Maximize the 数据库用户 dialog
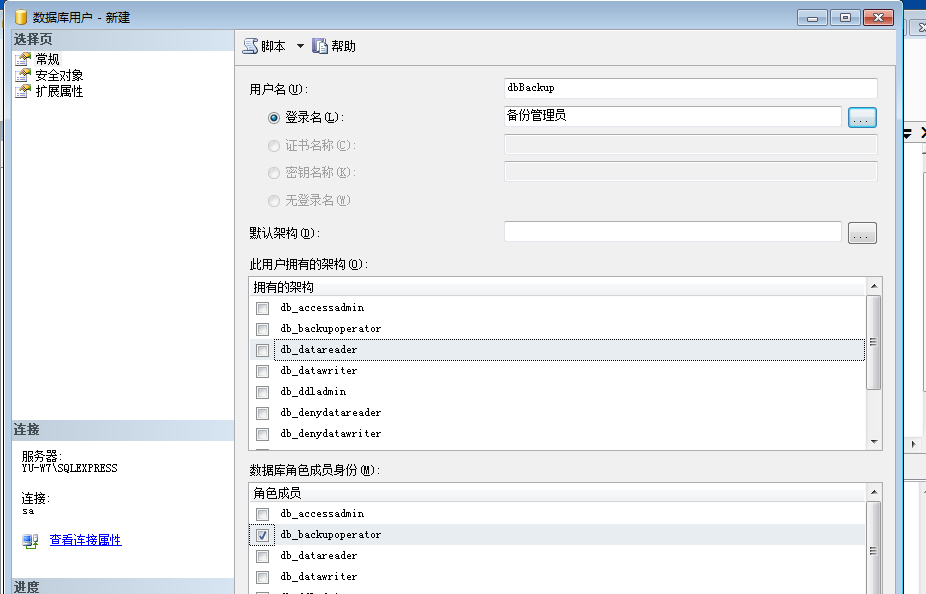Image resolution: width=926 pixels, height=594 pixels. (x=845, y=18)
